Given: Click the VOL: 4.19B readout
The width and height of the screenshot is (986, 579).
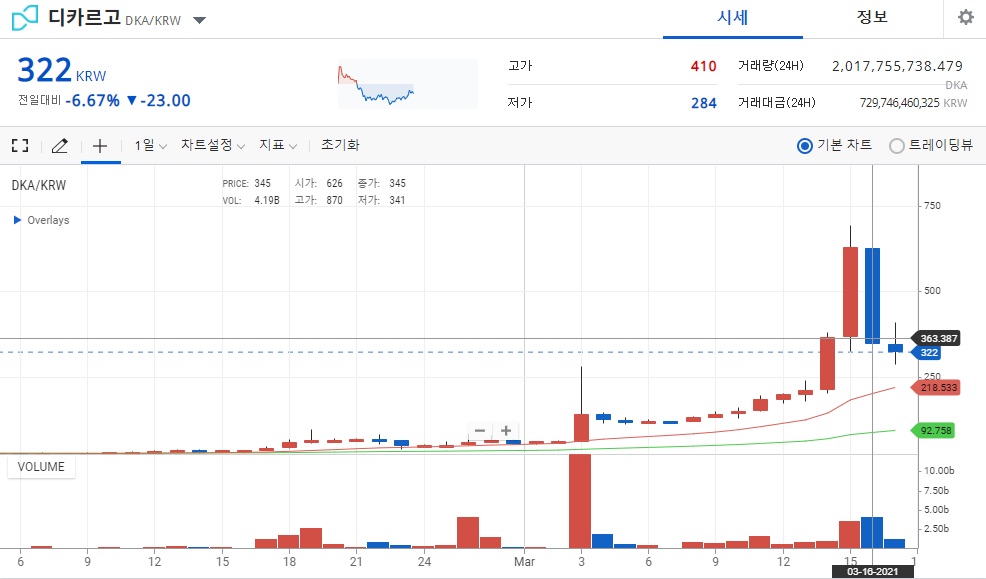Looking at the screenshot, I should coord(251,200).
